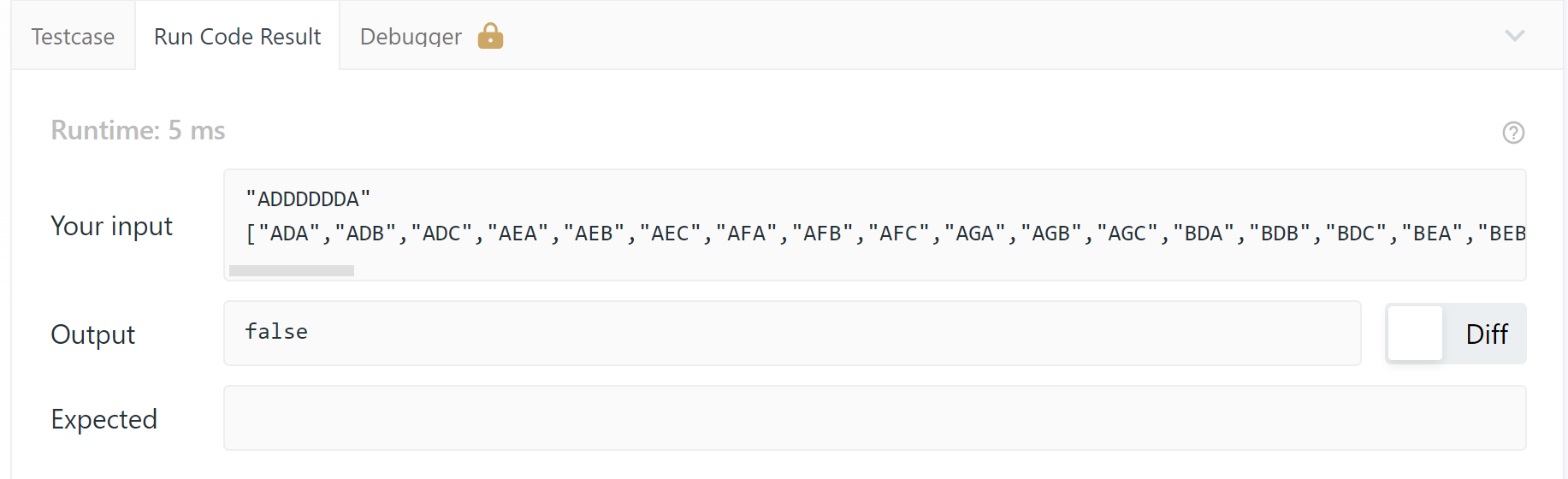Click the Your input label
This screenshot has width=1568, height=479.
click(x=111, y=226)
